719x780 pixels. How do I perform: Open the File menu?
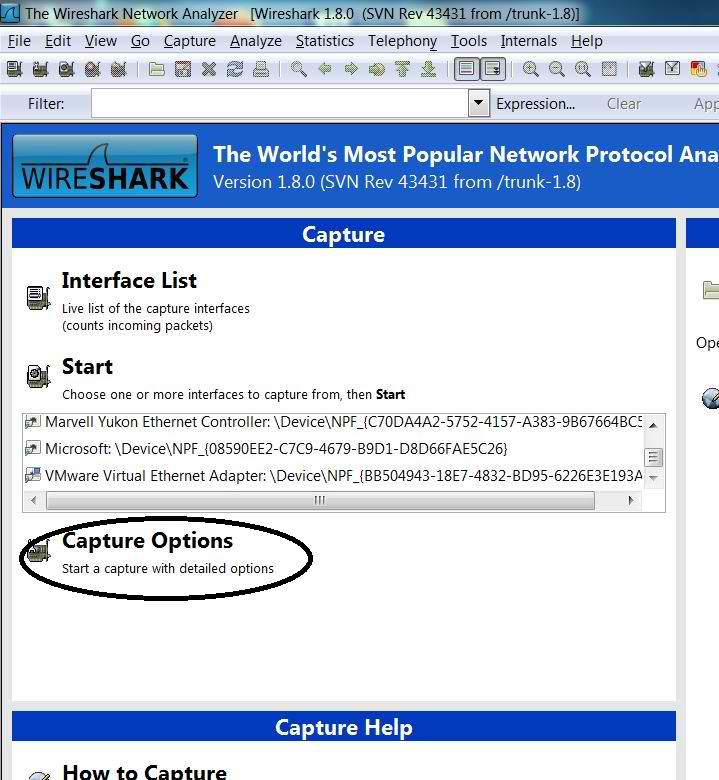tap(19, 41)
